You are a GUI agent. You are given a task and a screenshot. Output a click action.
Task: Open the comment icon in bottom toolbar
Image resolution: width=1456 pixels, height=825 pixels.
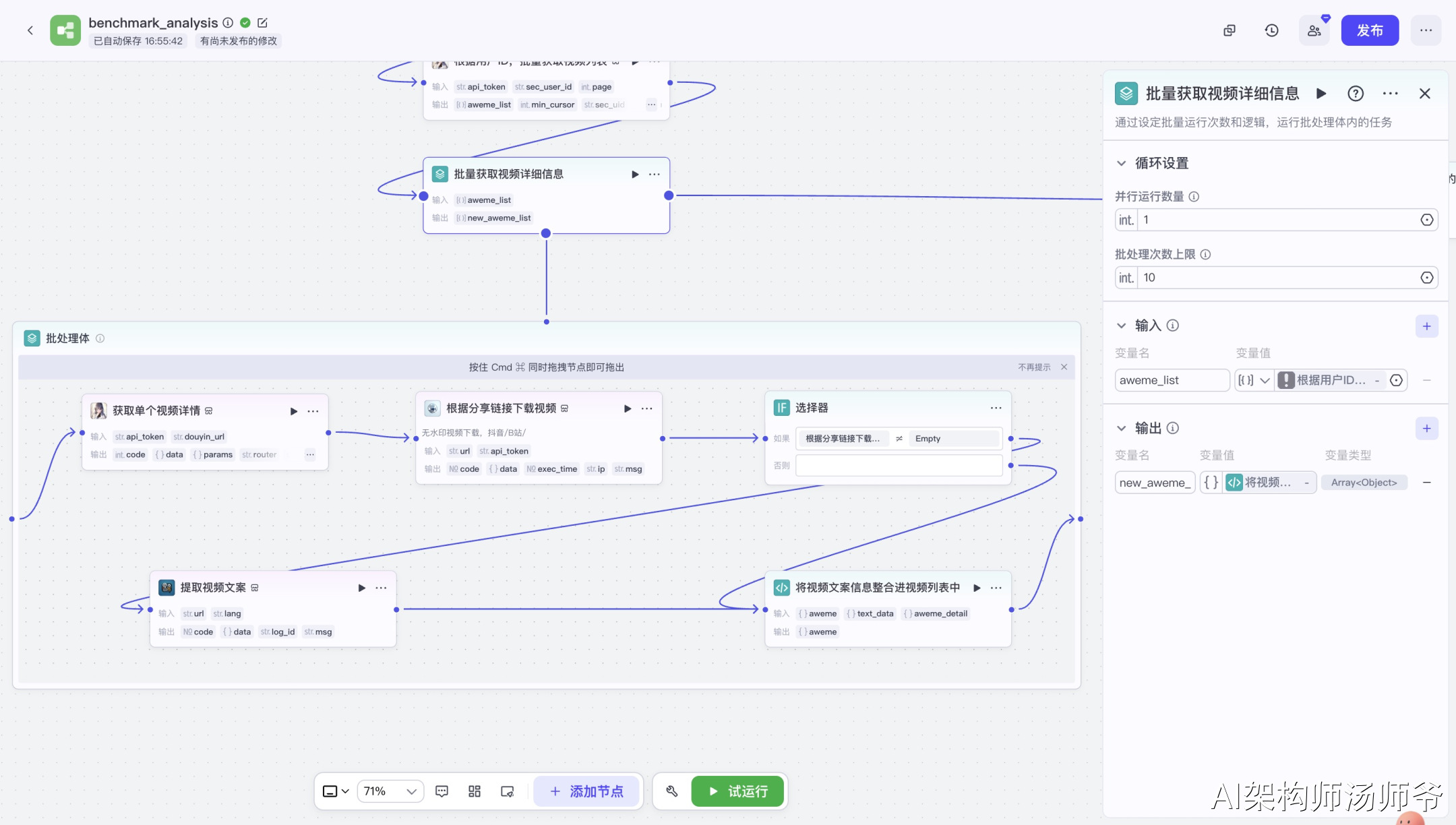tap(442, 791)
